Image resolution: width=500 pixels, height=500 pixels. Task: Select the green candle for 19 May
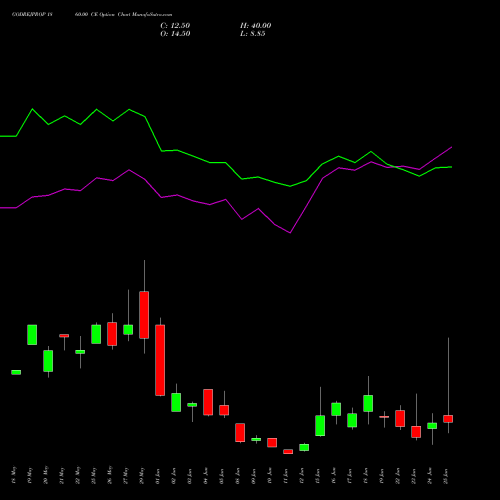[x=32, y=335]
